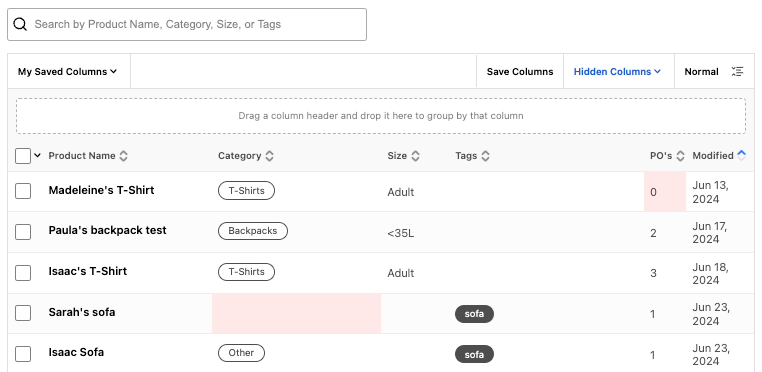Sort by Product Name arrows icon
The height and width of the screenshot is (372, 762).
click(x=124, y=156)
